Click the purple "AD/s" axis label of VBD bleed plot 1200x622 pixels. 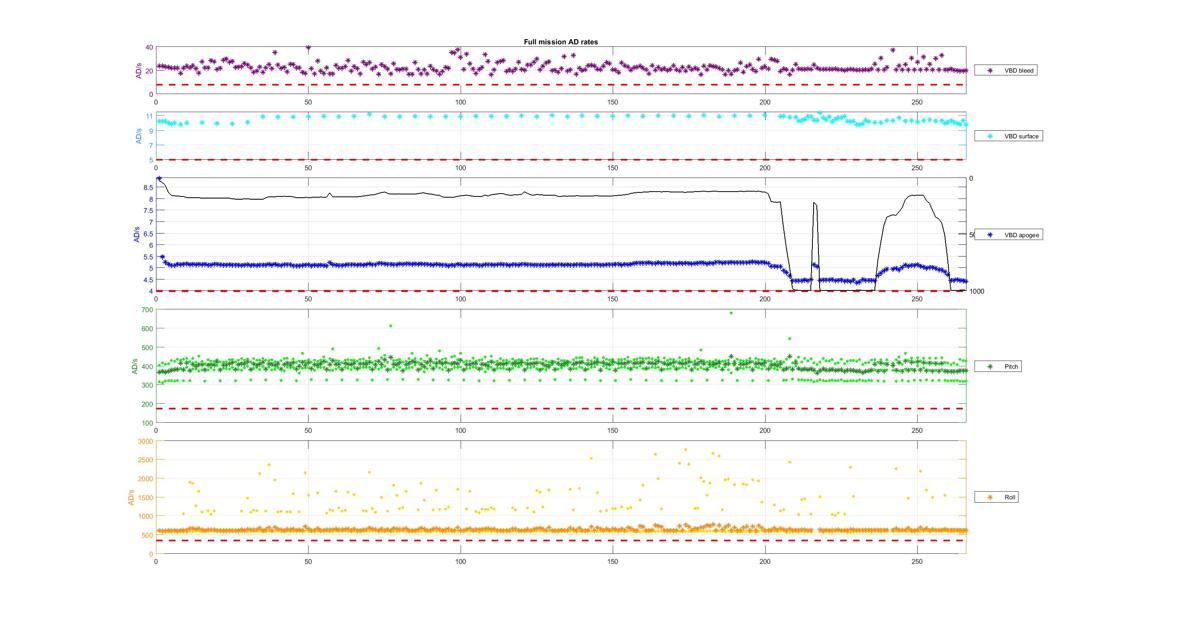coord(138,71)
